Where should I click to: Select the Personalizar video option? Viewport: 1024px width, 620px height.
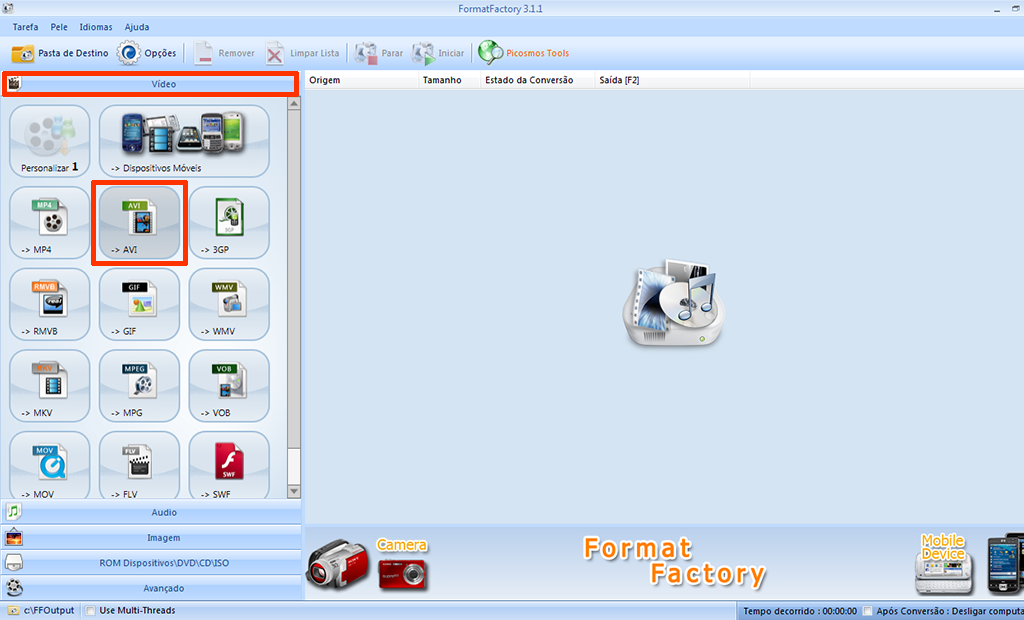point(50,141)
